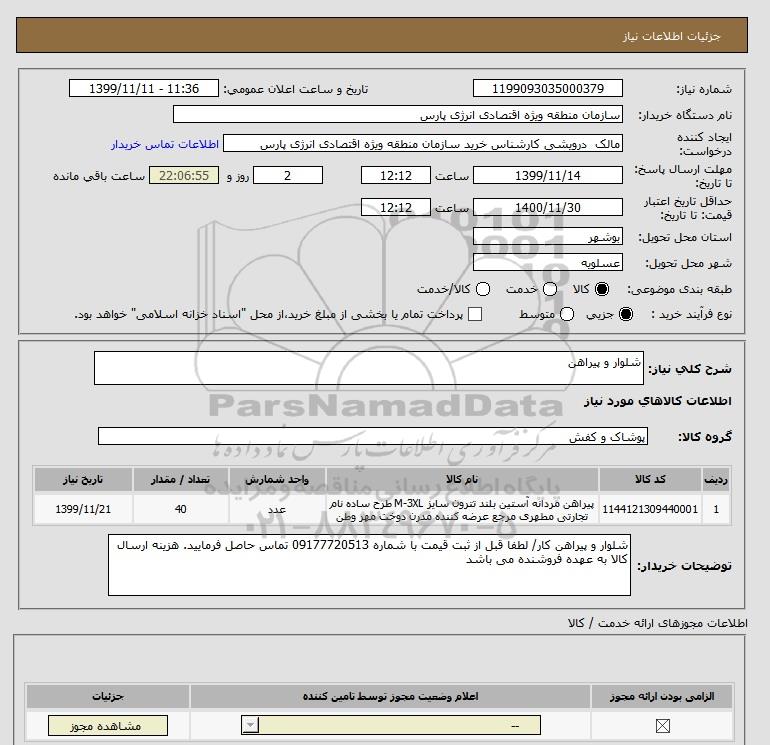Click the goods group field پوشاک و کفش
770x745 pixels.
point(373,436)
